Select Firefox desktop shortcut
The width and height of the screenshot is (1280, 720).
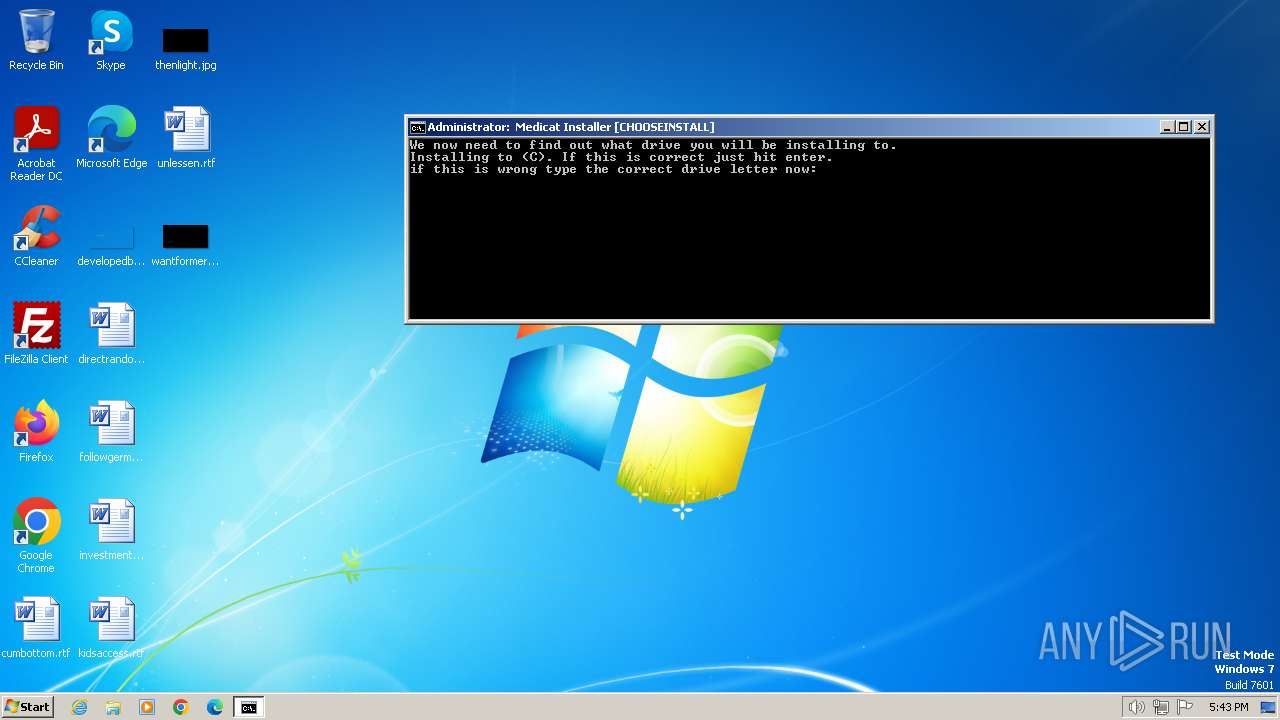point(36,432)
